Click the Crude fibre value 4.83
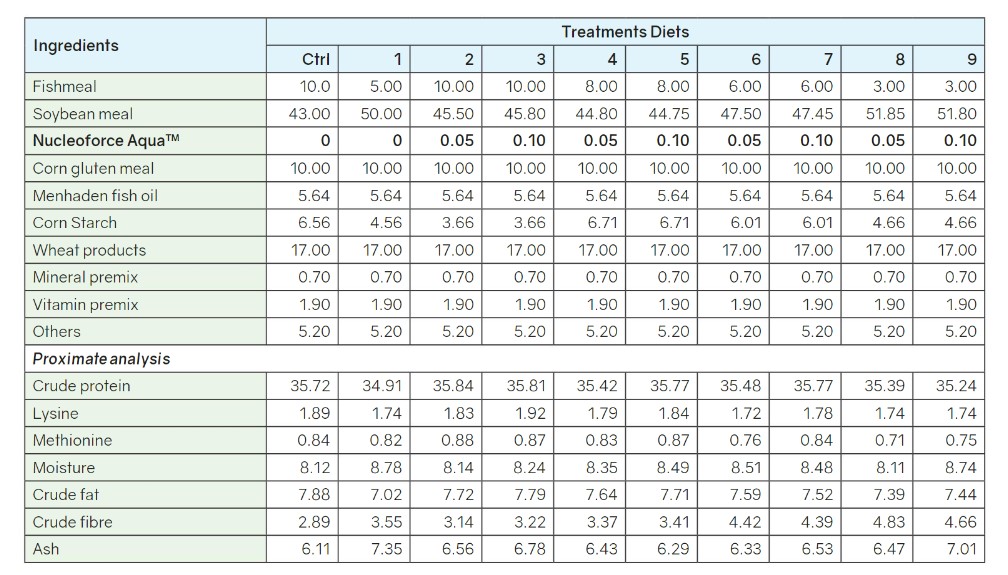 [887, 521]
